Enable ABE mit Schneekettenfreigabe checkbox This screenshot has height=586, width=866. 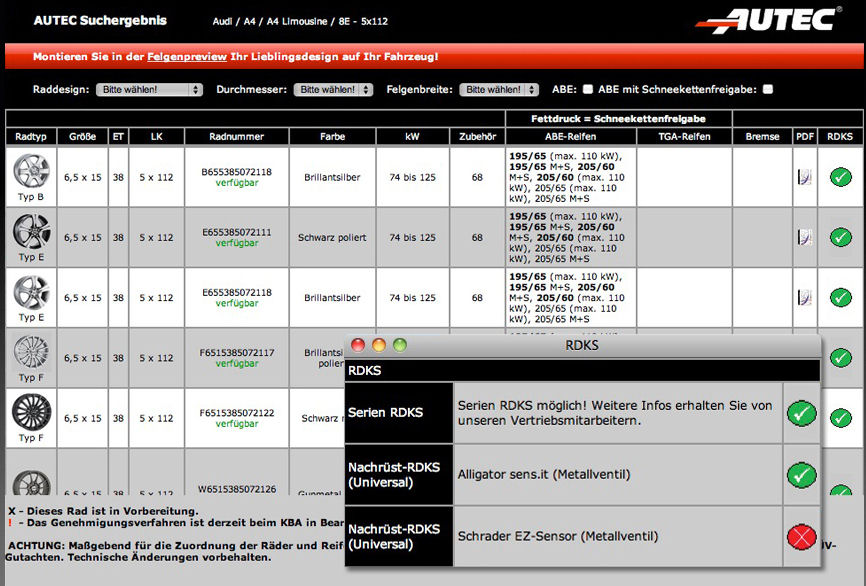coord(768,89)
